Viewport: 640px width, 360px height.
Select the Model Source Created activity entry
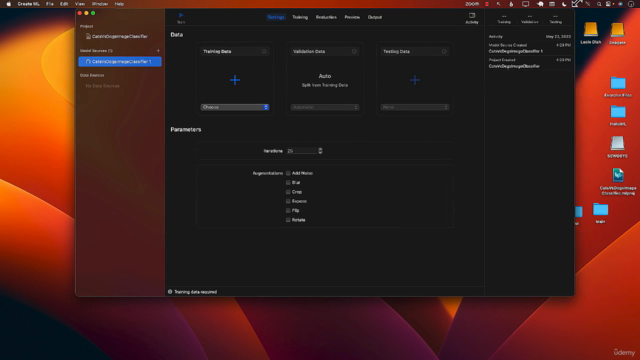(529, 49)
